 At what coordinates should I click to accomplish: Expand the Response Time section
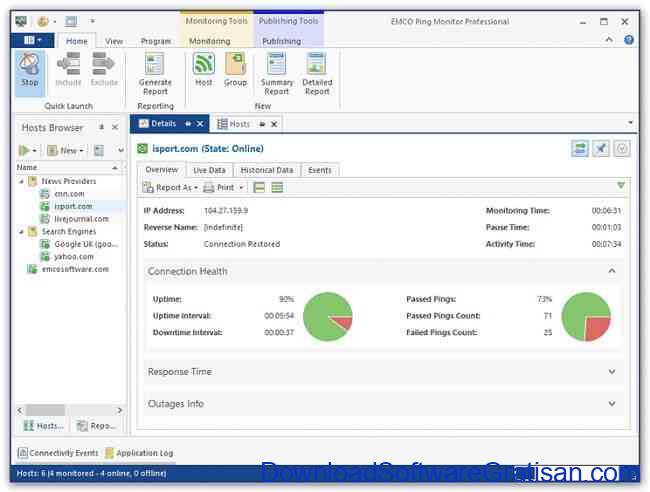[x=612, y=372]
